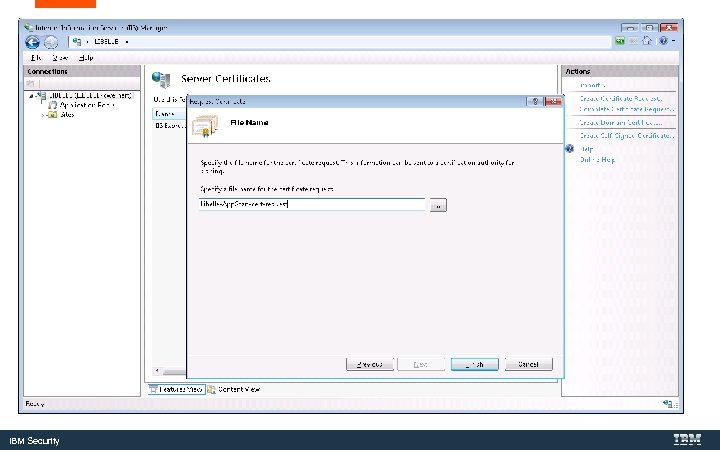
Task: Expand the Sites node
Action: pos(43,115)
